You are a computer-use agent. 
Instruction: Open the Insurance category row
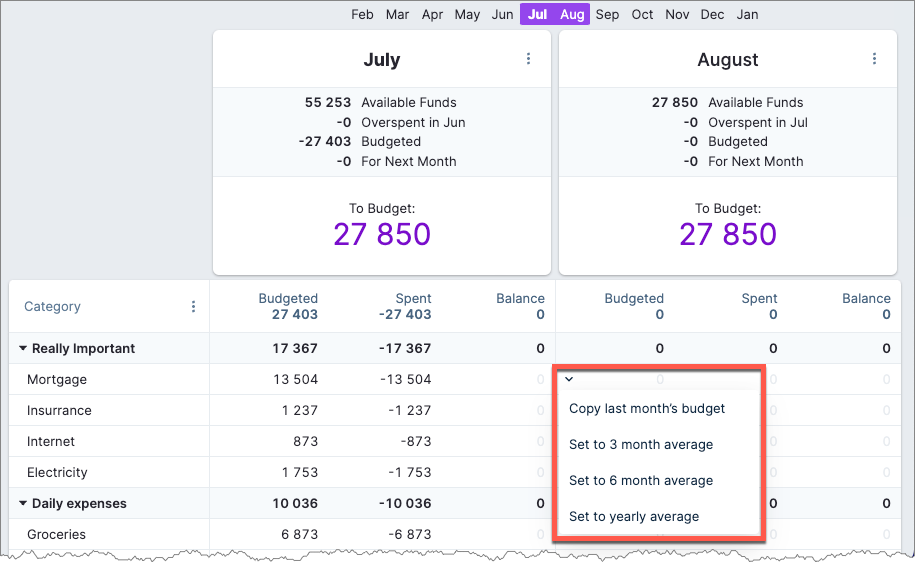59,411
